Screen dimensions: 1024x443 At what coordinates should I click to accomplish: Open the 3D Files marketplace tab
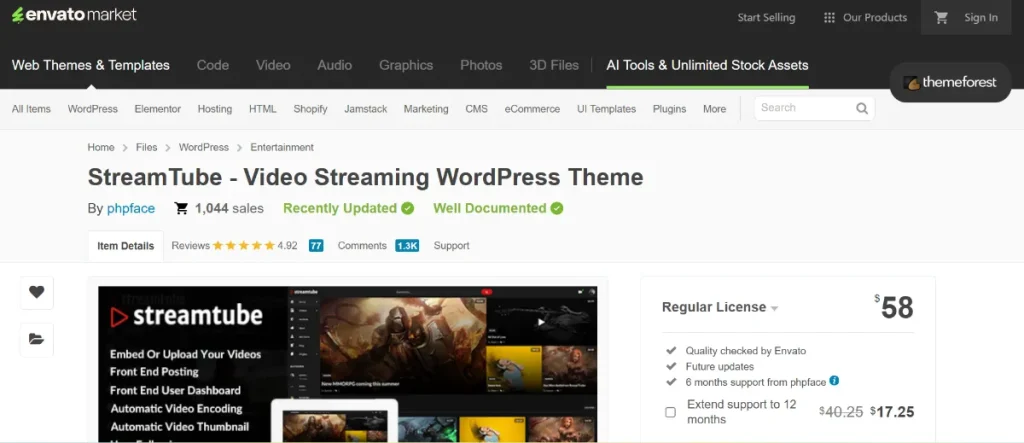[554, 65]
